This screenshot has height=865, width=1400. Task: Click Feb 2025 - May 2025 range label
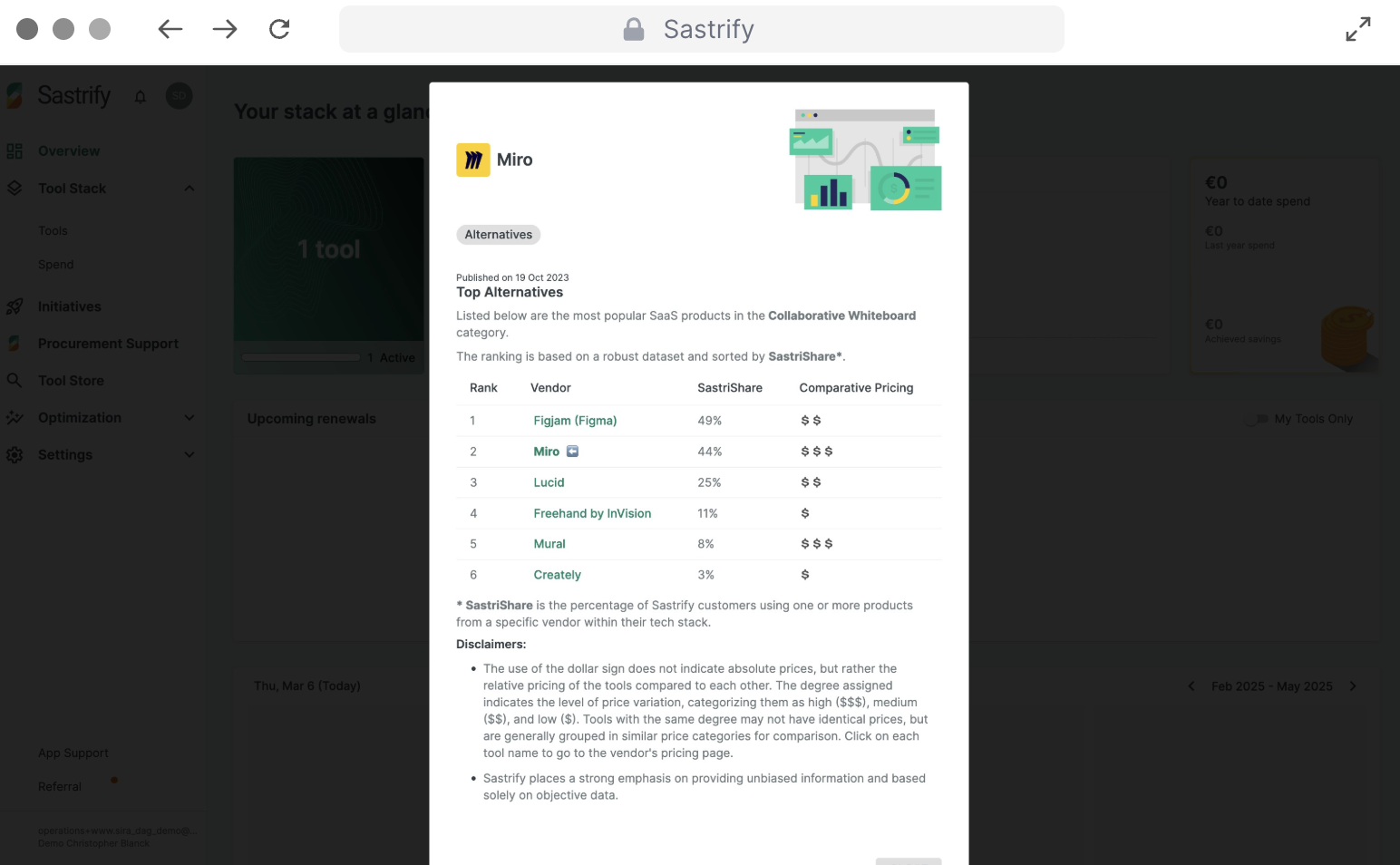[x=1272, y=686]
